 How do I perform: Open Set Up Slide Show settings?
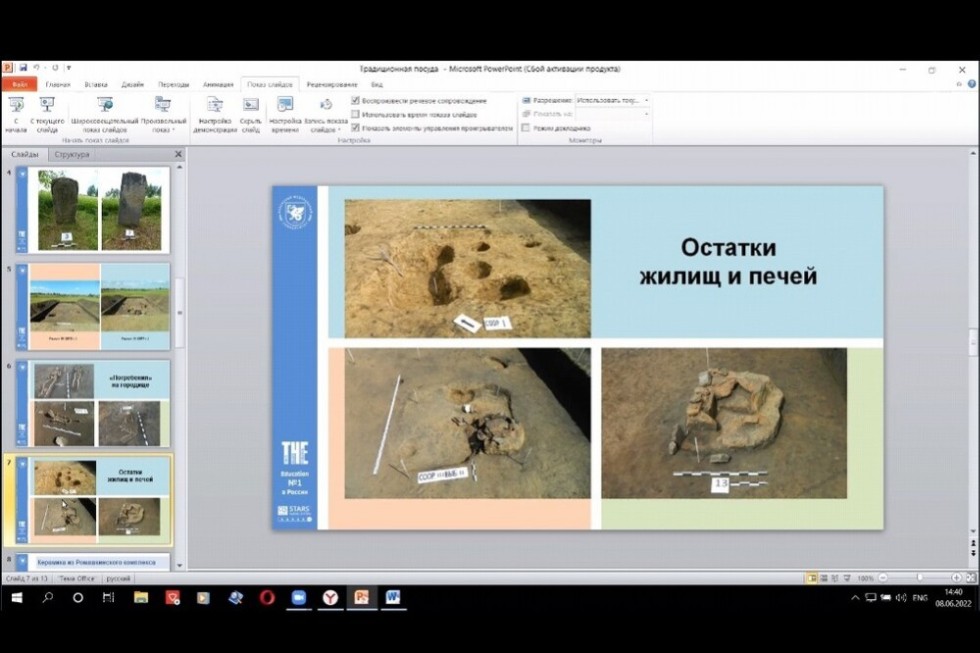[215, 105]
